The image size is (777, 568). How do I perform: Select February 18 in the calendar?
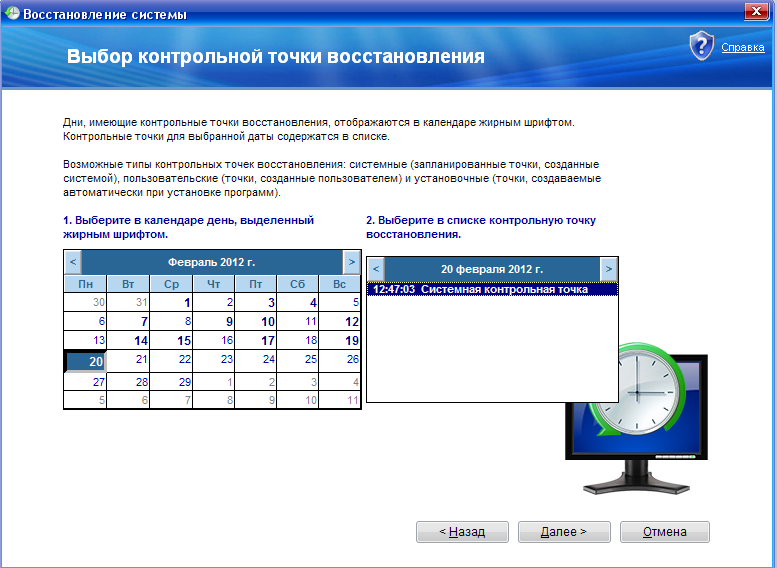point(297,340)
